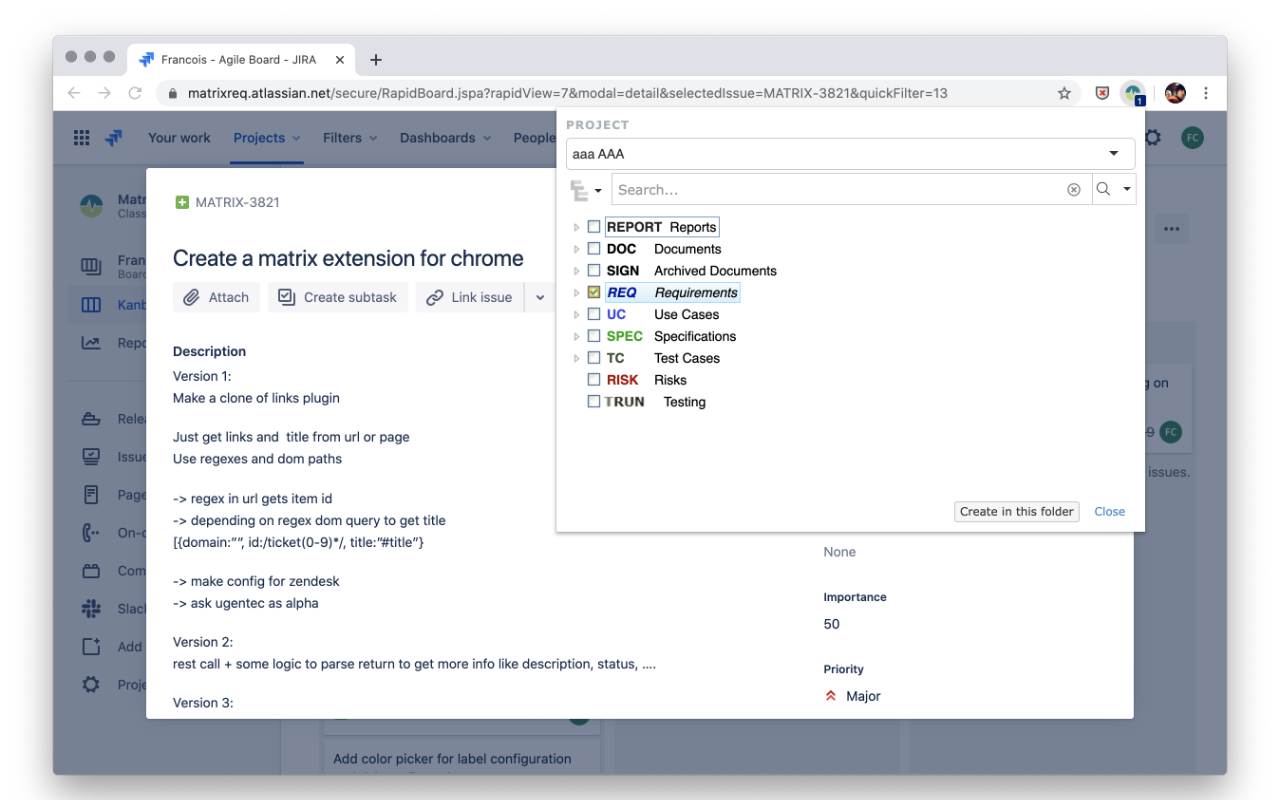The width and height of the screenshot is (1280, 800).
Task: Click the Create subtask button
Action: (338, 297)
